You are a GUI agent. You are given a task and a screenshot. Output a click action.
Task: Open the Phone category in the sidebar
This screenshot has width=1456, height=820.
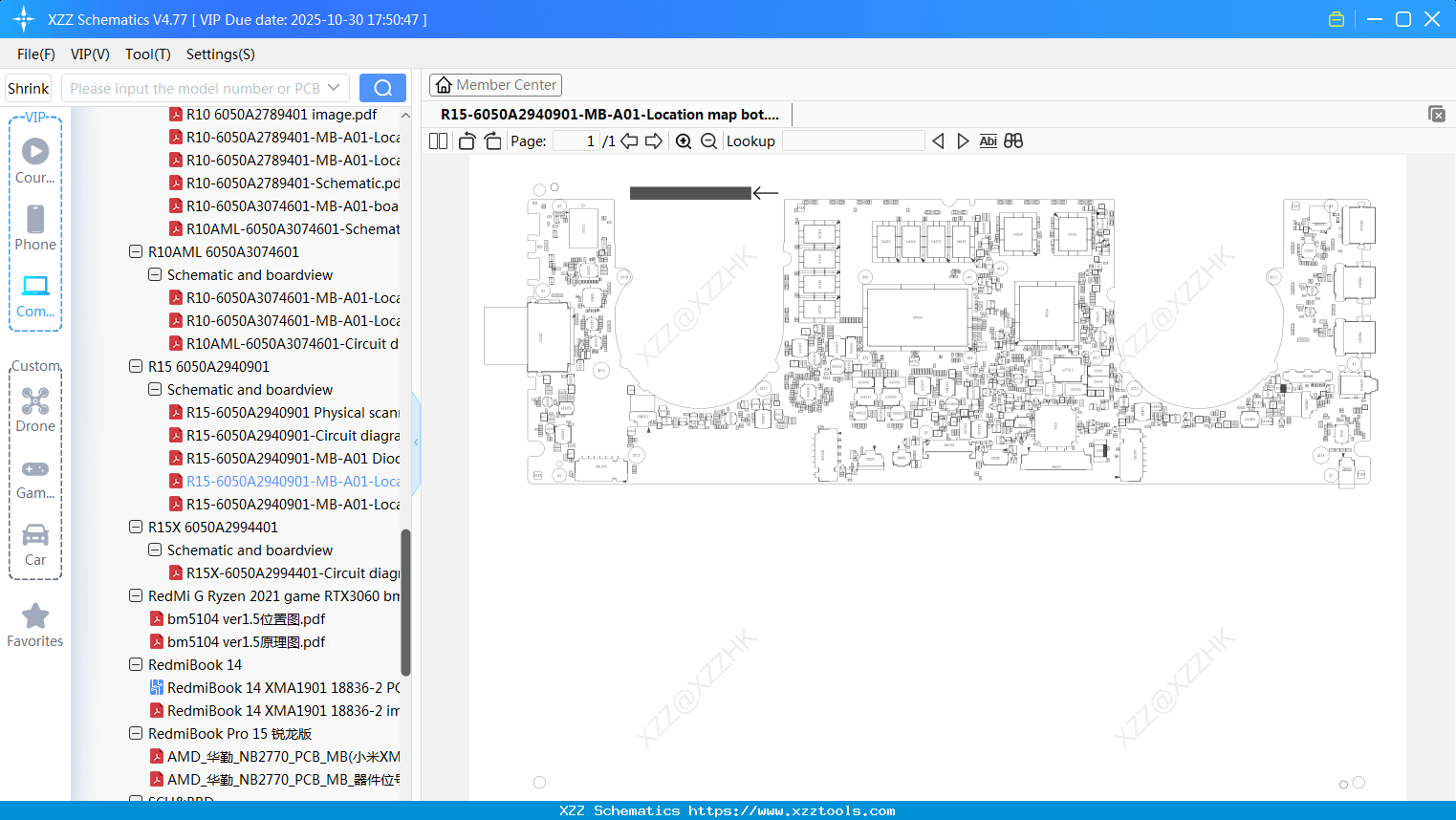[x=35, y=227]
